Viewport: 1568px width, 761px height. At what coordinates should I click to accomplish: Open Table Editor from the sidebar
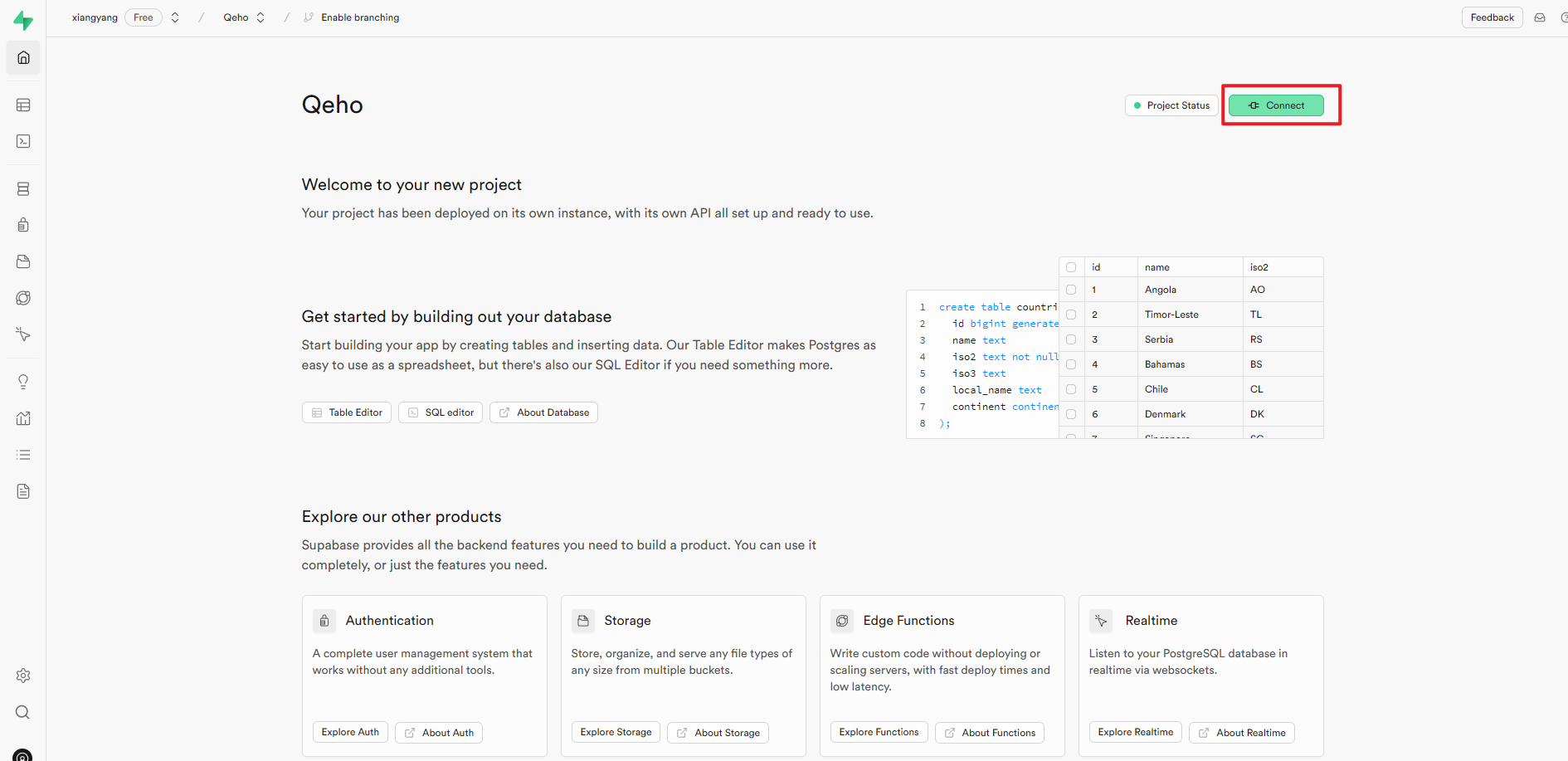coord(23,105)
